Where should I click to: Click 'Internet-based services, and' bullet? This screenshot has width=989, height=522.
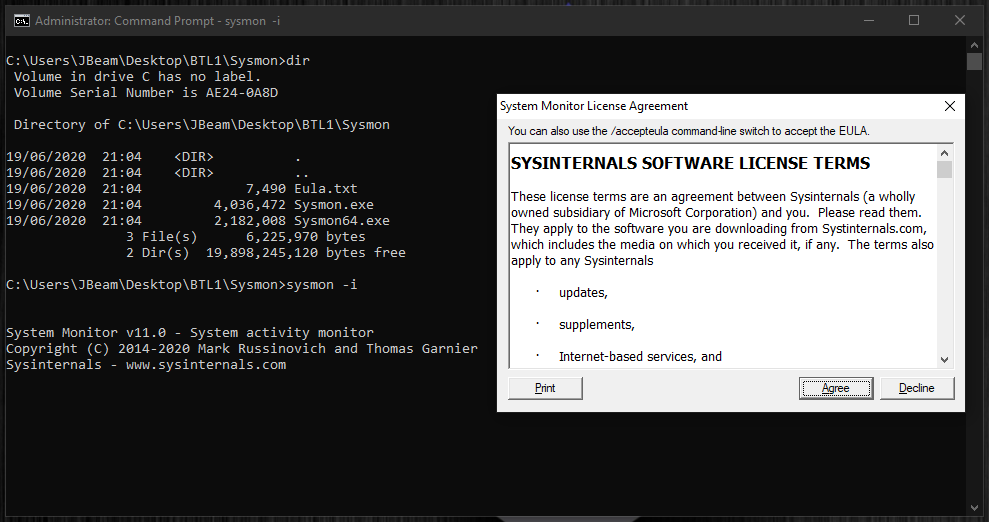pos(640,357)
